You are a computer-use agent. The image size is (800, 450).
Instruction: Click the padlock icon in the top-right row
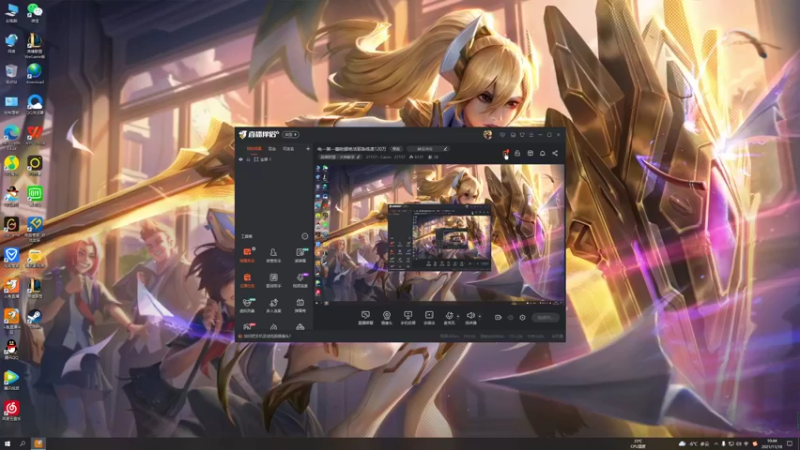[x=517, y=153]
